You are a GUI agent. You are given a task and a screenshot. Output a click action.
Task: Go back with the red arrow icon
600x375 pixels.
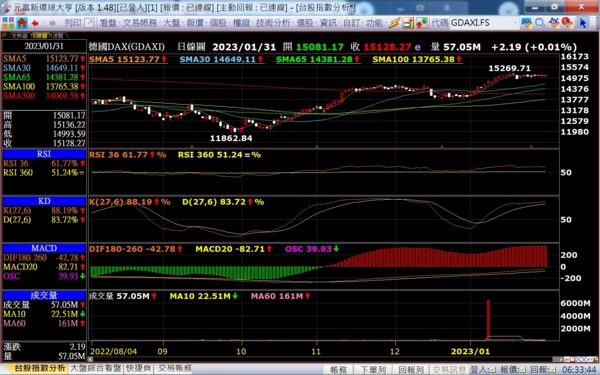coord(36,23)
